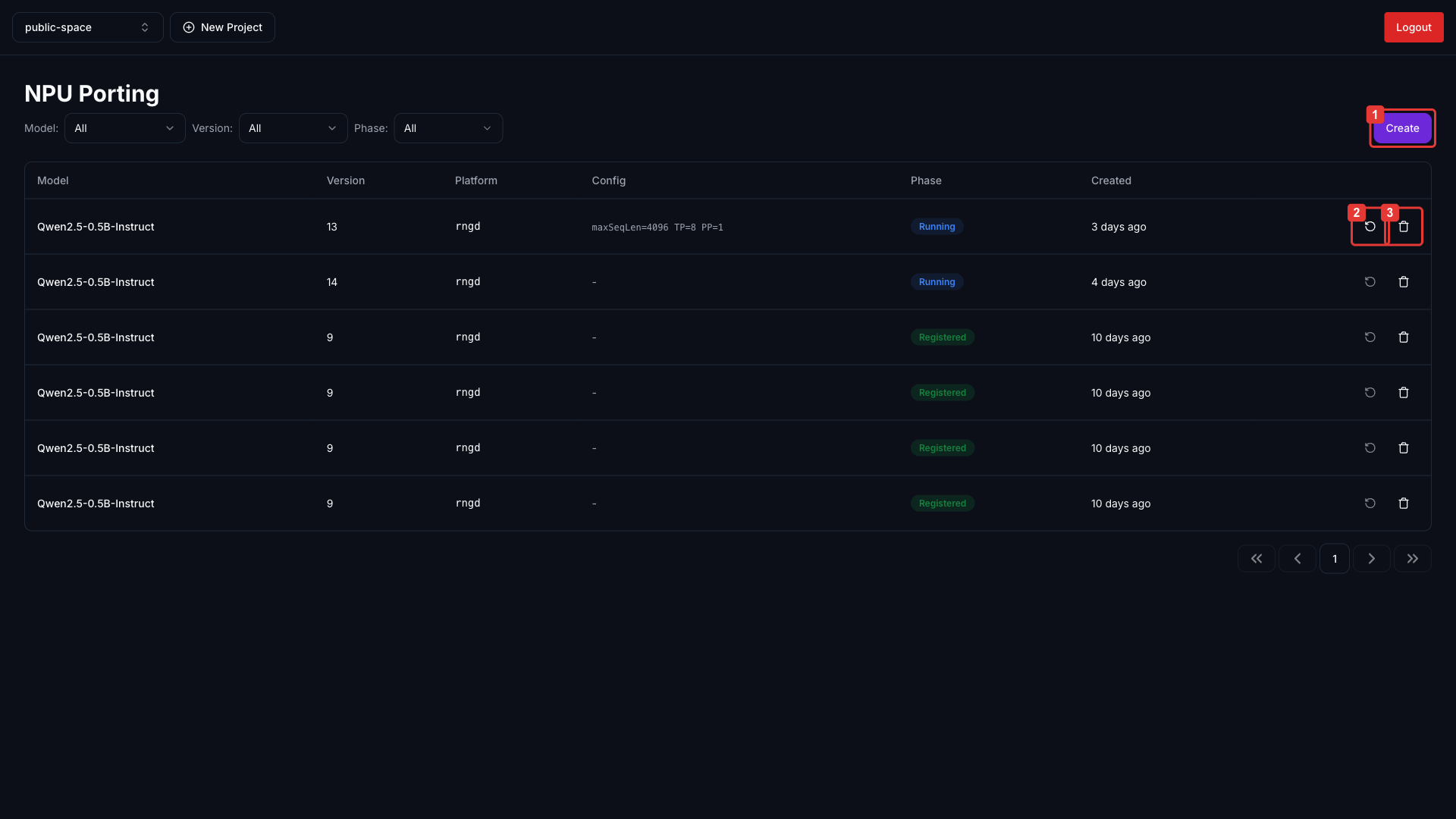Click the purple Create button

[1402, 128]
